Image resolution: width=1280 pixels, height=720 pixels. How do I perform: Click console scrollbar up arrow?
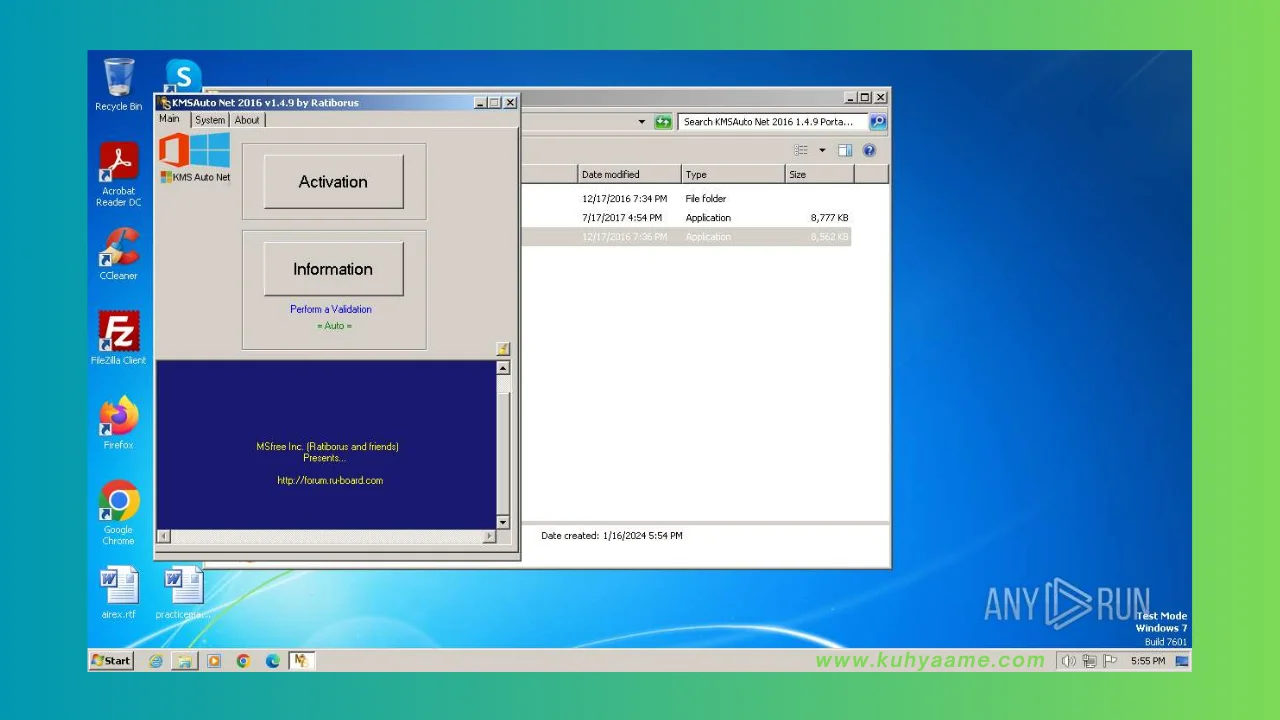click(x=503, y=368)
